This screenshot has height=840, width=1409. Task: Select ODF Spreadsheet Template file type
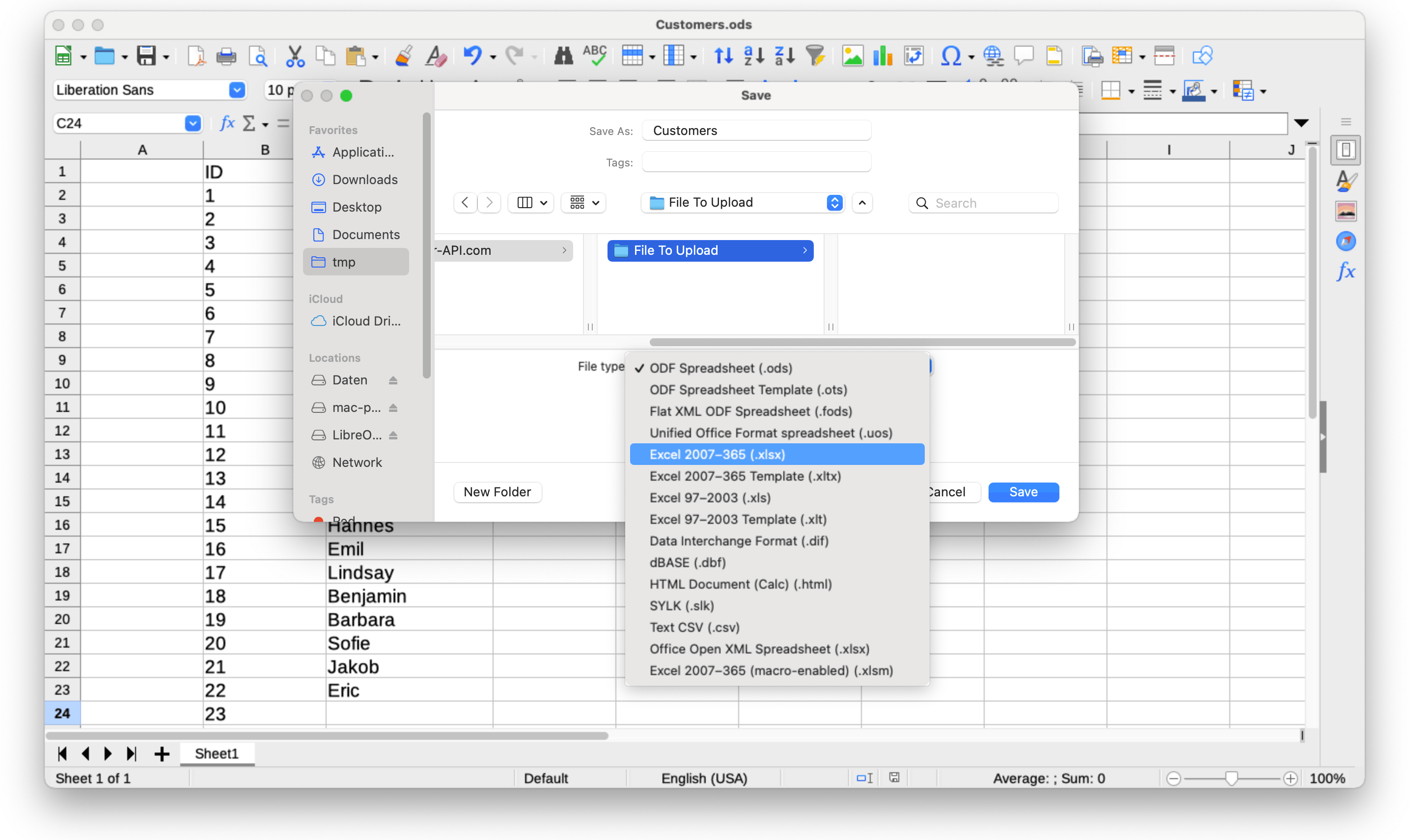coord(748,389)
